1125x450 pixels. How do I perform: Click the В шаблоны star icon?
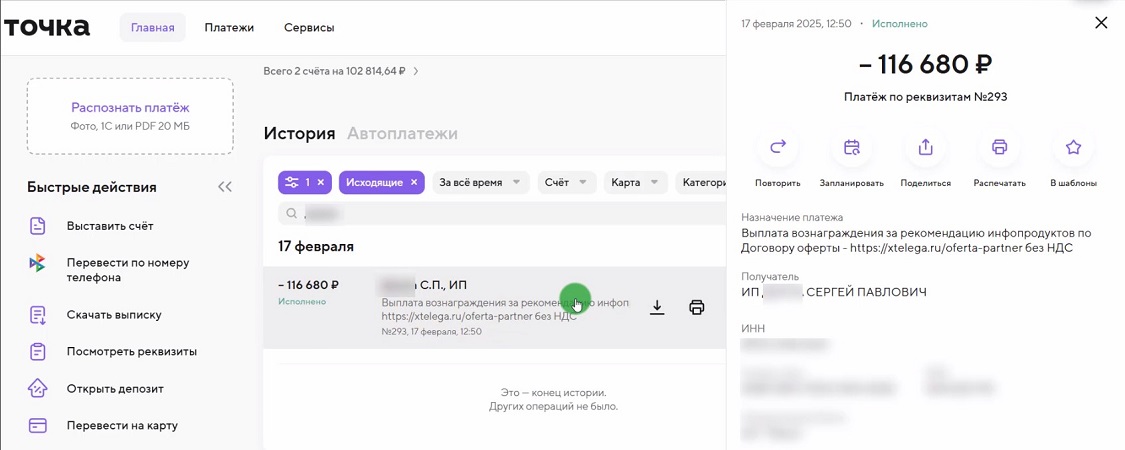pos(1073,147)
